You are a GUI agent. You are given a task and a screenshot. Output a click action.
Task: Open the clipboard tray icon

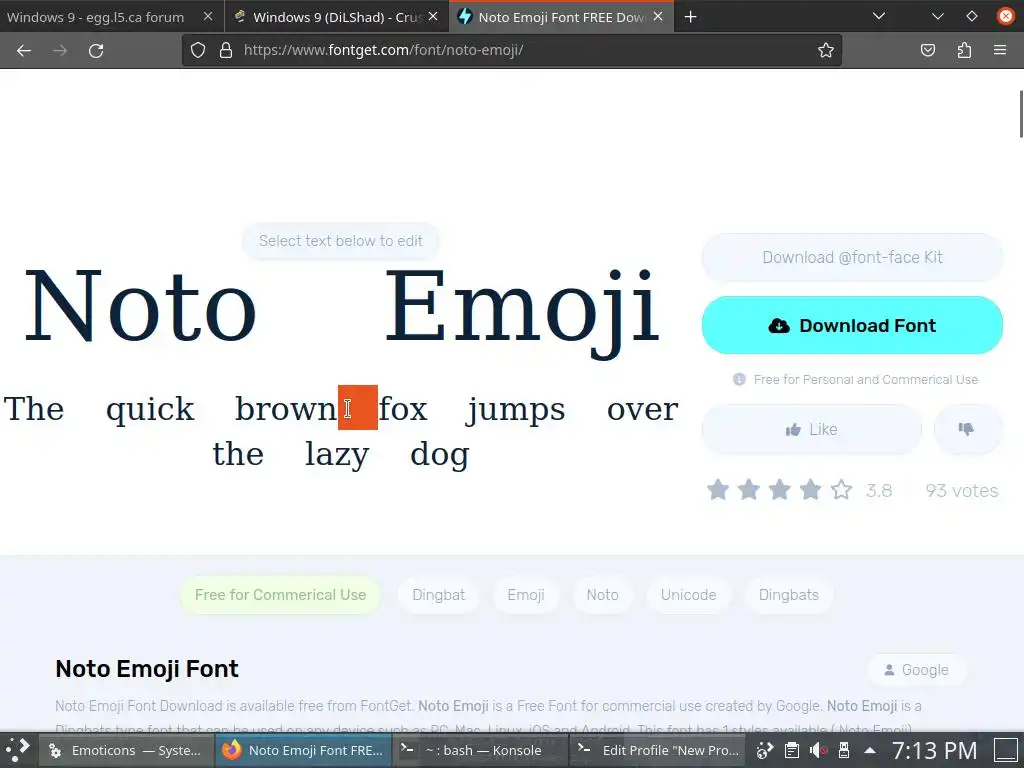792,750
